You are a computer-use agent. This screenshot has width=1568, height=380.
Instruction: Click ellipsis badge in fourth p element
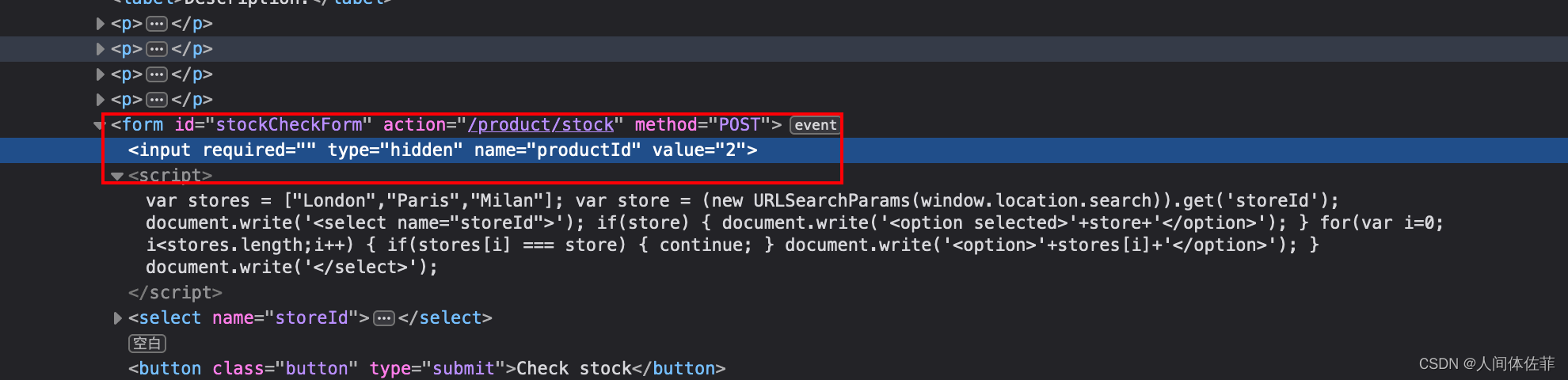point(157,100)
